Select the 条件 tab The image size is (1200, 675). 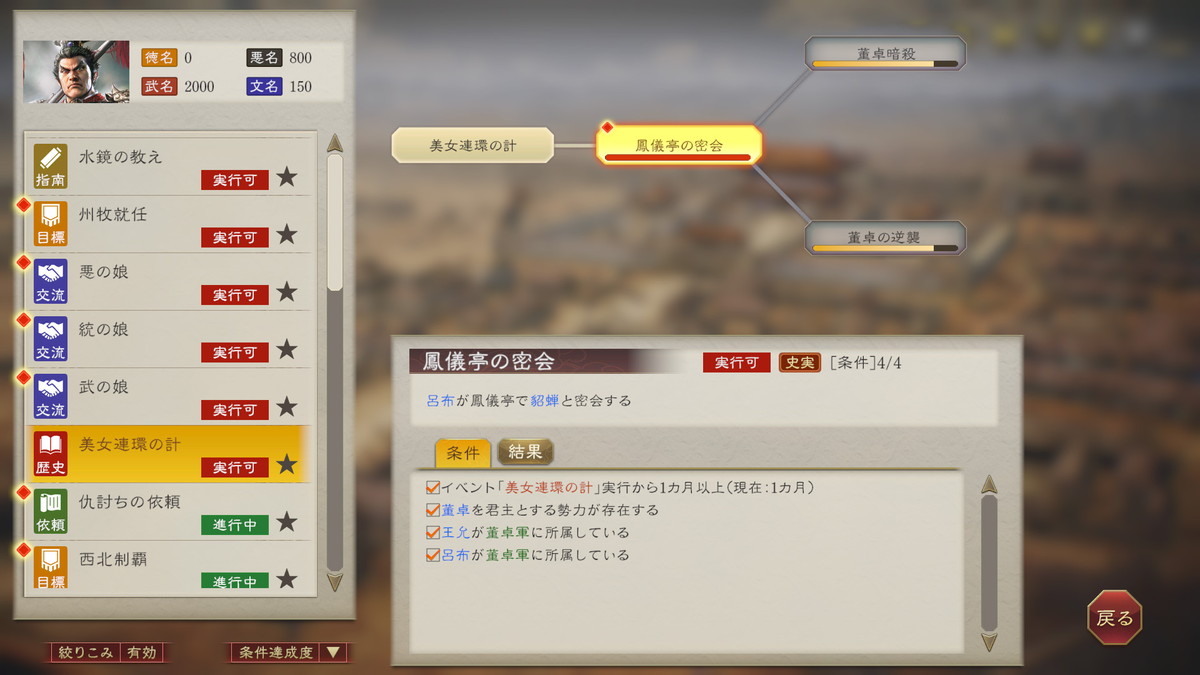pyautogui.click(x=463, y=453)
